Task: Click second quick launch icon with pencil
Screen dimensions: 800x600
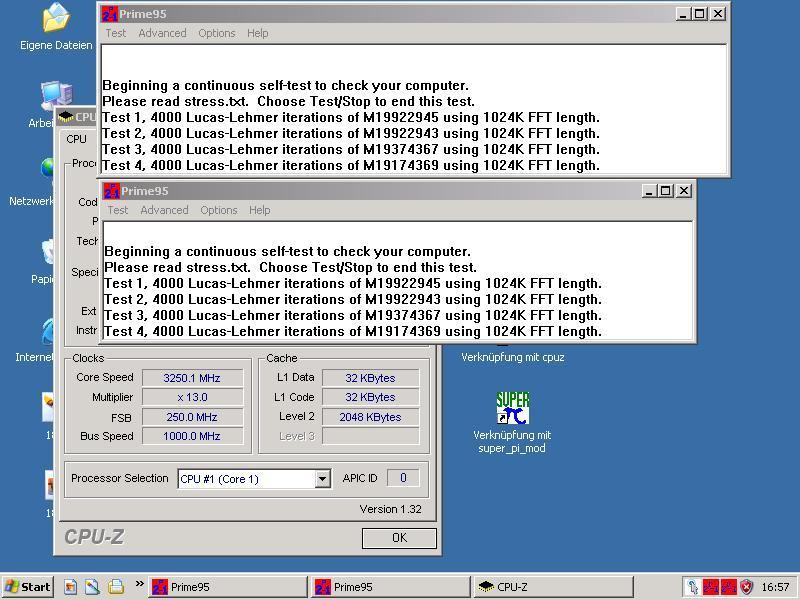Action: (x=93, y=587)
